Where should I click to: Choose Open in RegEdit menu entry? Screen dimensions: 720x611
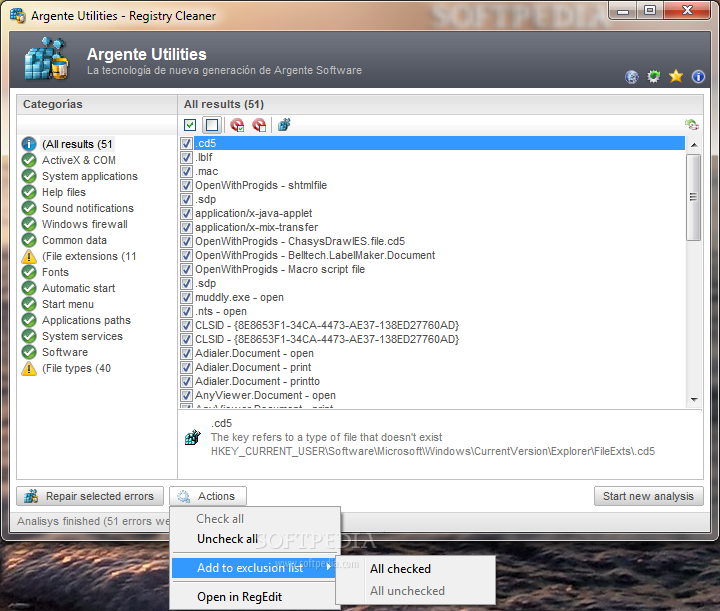click(239, 597)
